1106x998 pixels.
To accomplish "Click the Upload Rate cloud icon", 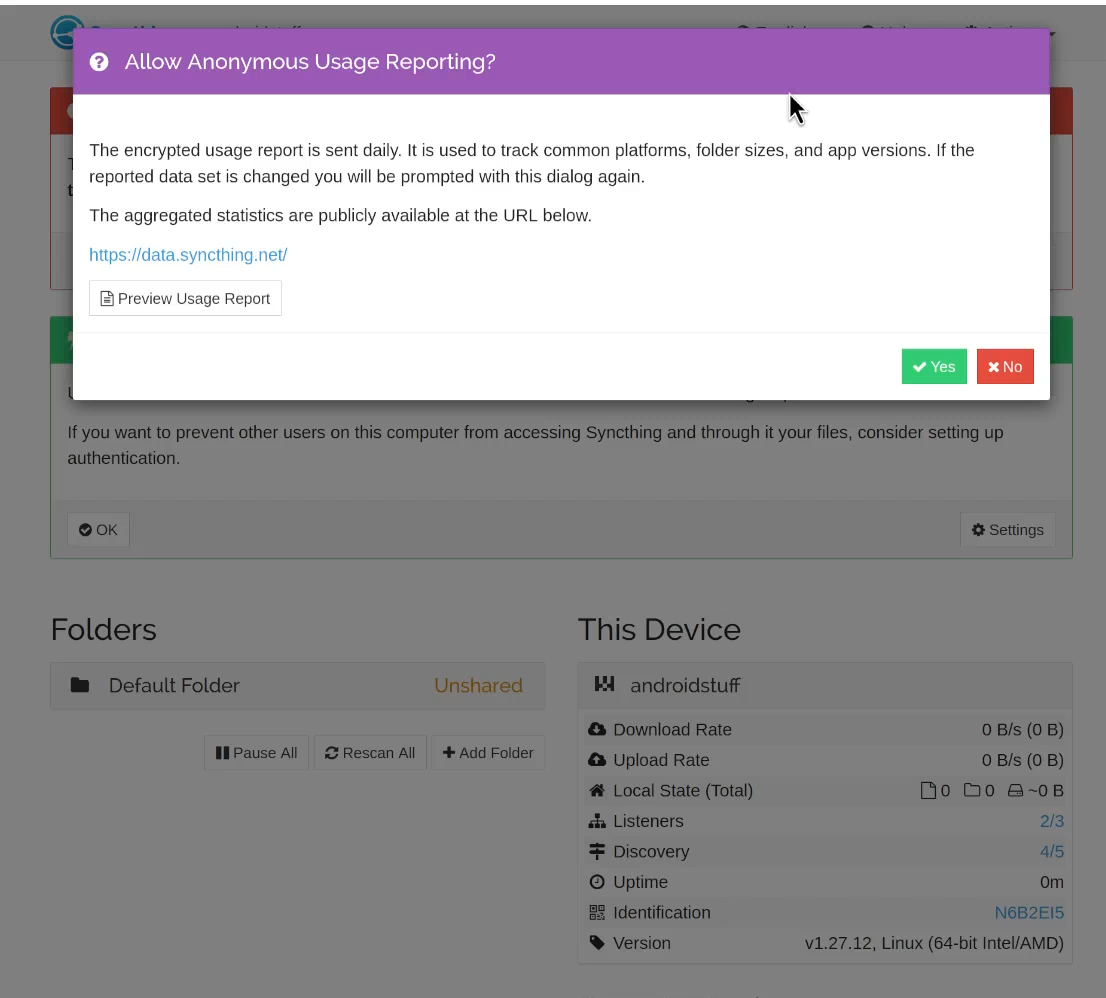I will 597,760.
